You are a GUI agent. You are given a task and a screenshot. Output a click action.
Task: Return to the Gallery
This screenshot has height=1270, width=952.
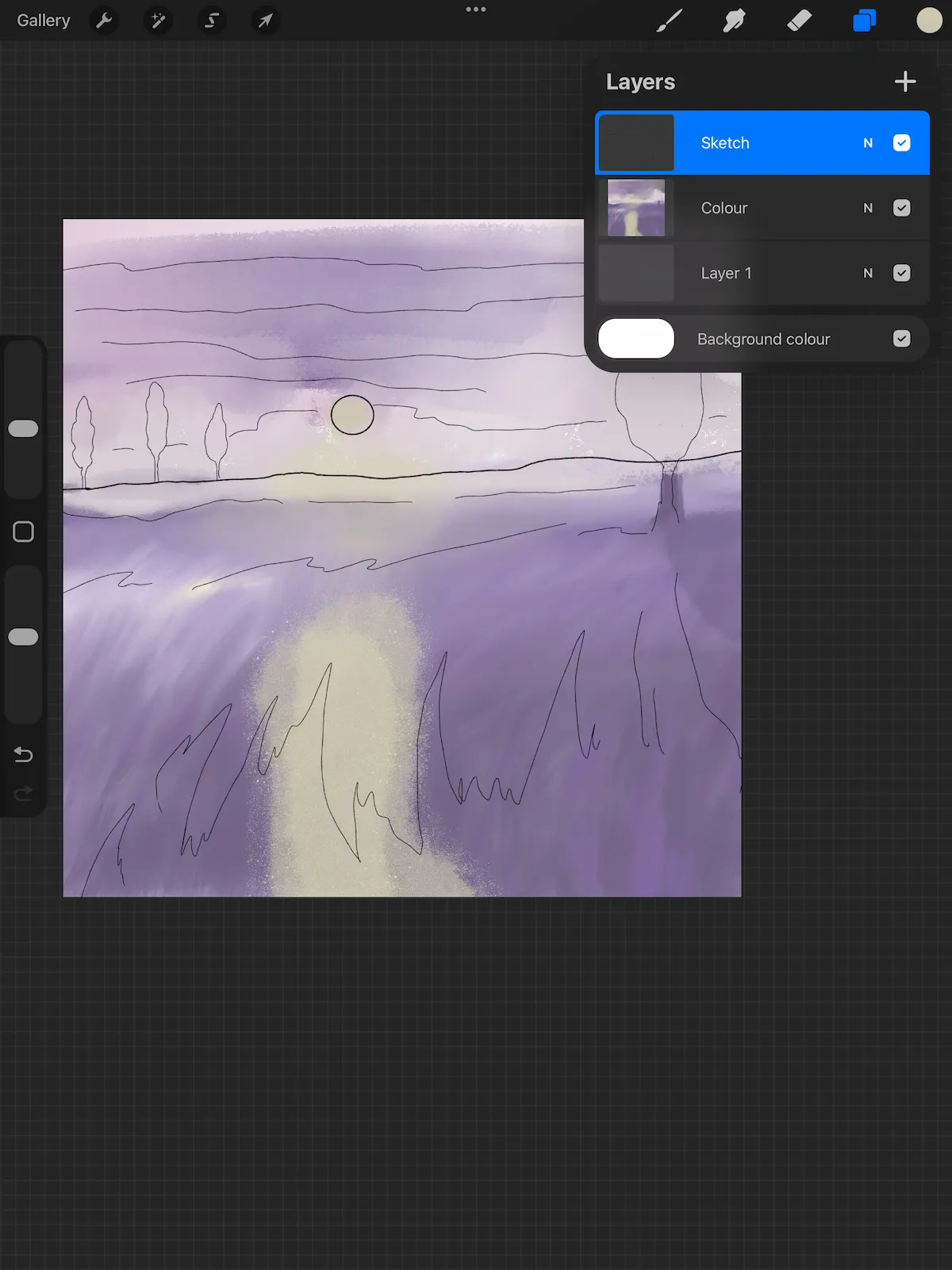[x=44, y=21]
